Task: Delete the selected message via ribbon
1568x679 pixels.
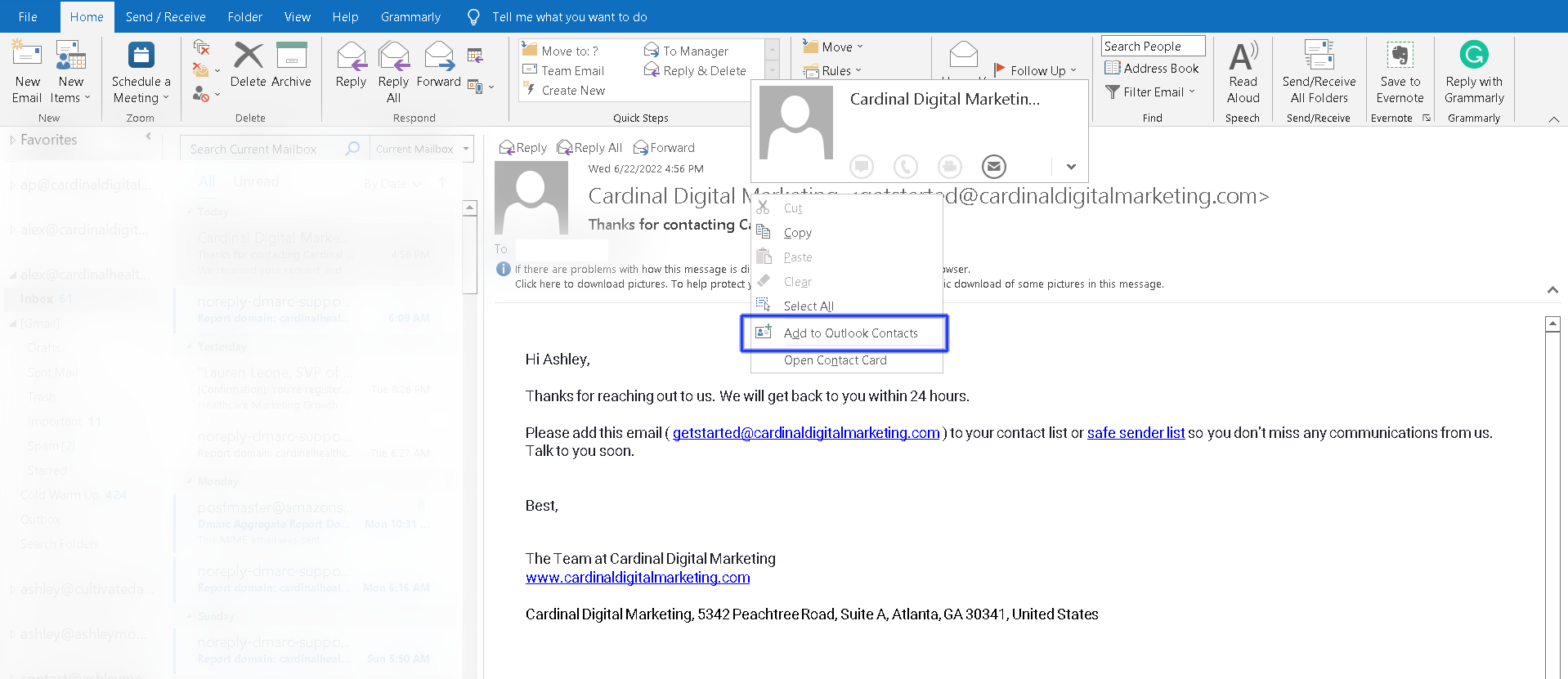Action: tap(248, 65)
